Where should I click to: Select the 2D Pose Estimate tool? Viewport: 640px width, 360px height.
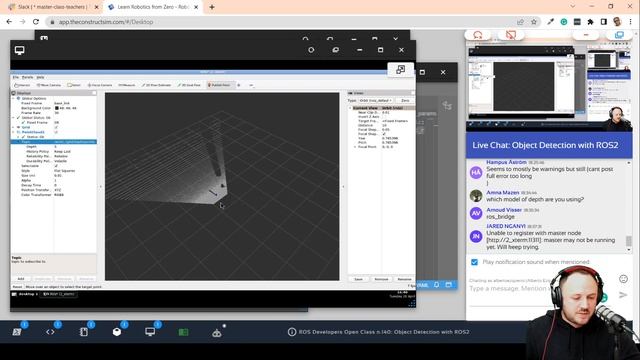(156, 85)
